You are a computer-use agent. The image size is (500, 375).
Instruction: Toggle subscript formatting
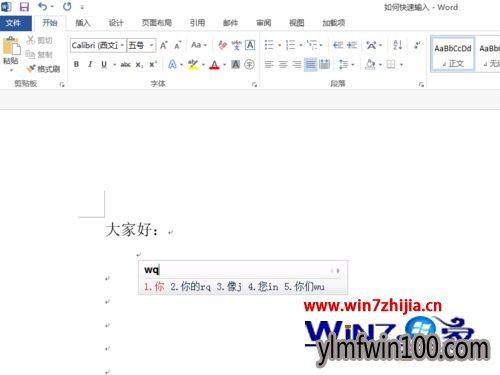[x=139, y=64]
